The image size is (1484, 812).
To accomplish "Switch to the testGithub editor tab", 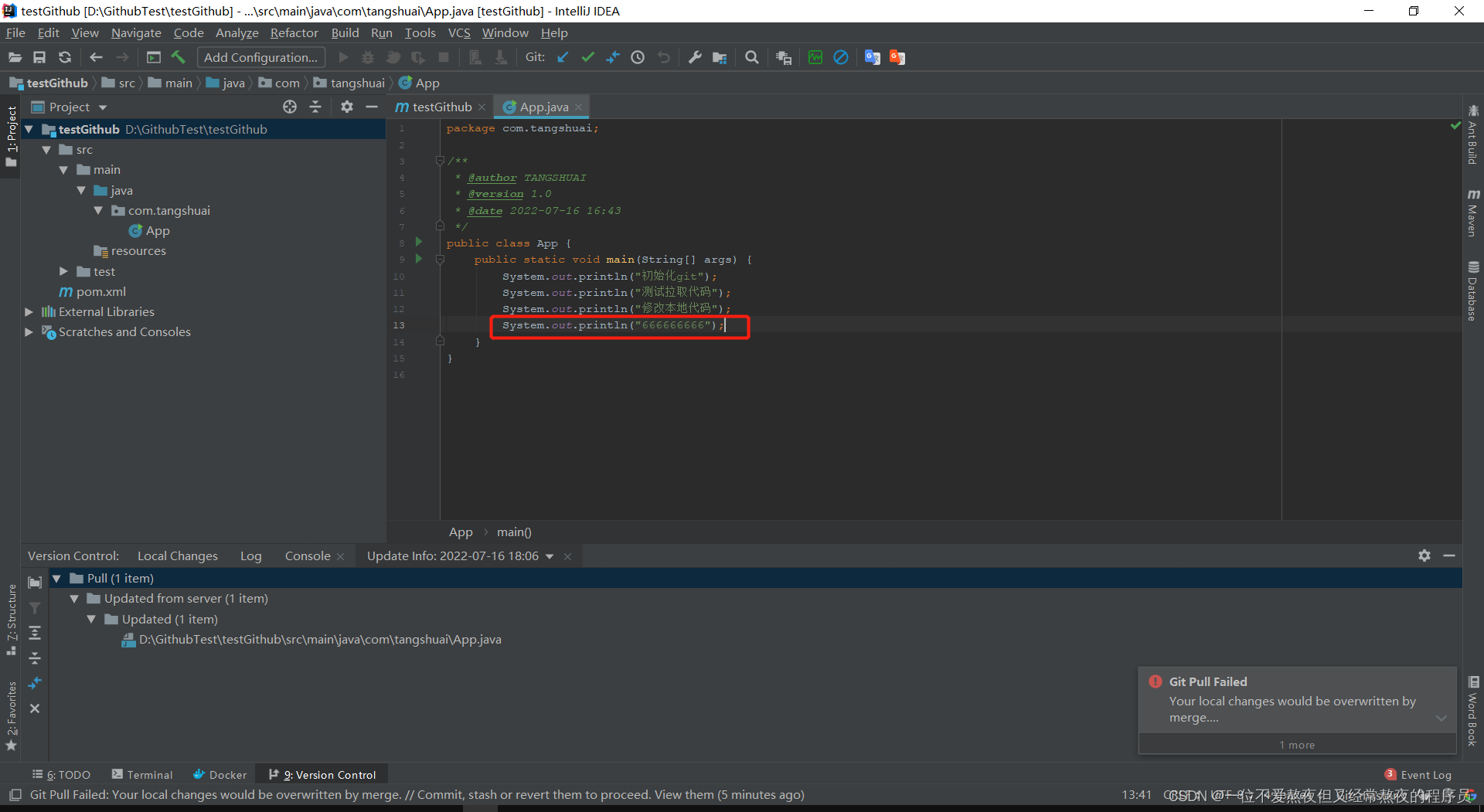I will coord(441,107).
